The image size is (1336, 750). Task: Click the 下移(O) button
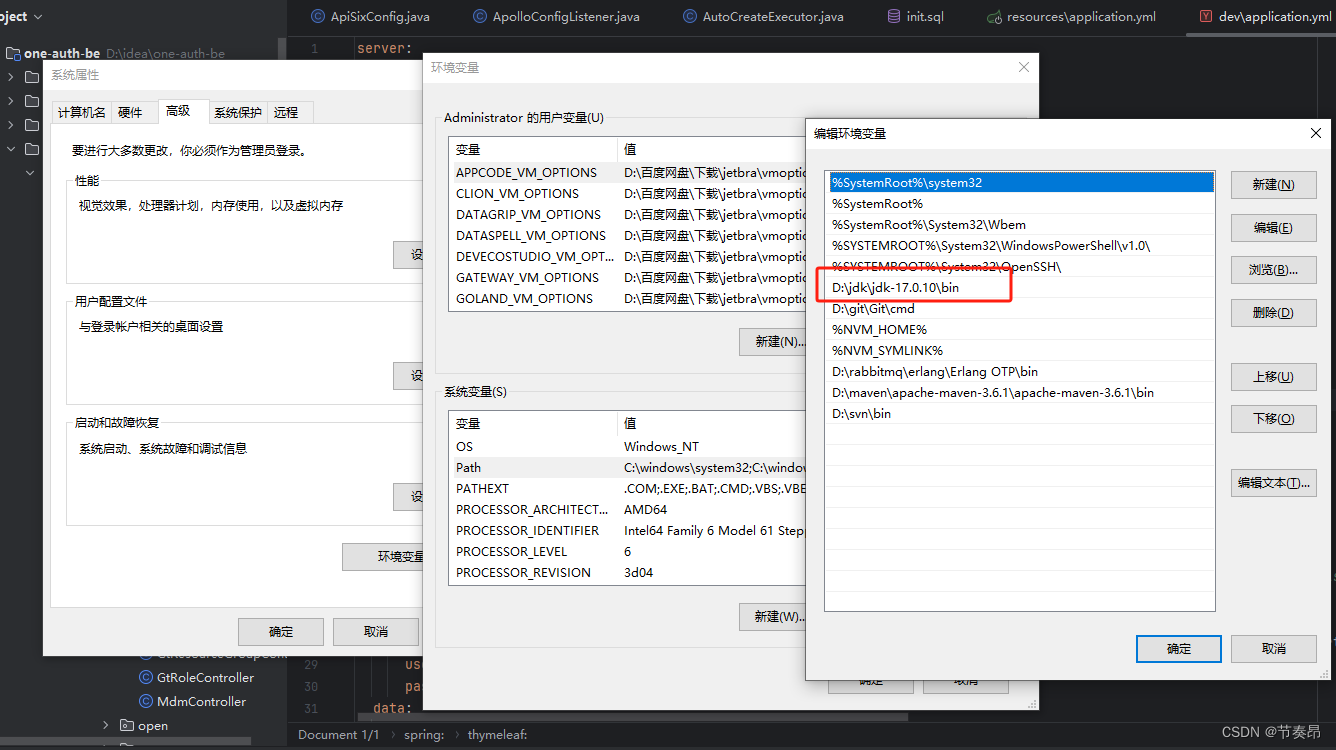(x=1273, y=418)
